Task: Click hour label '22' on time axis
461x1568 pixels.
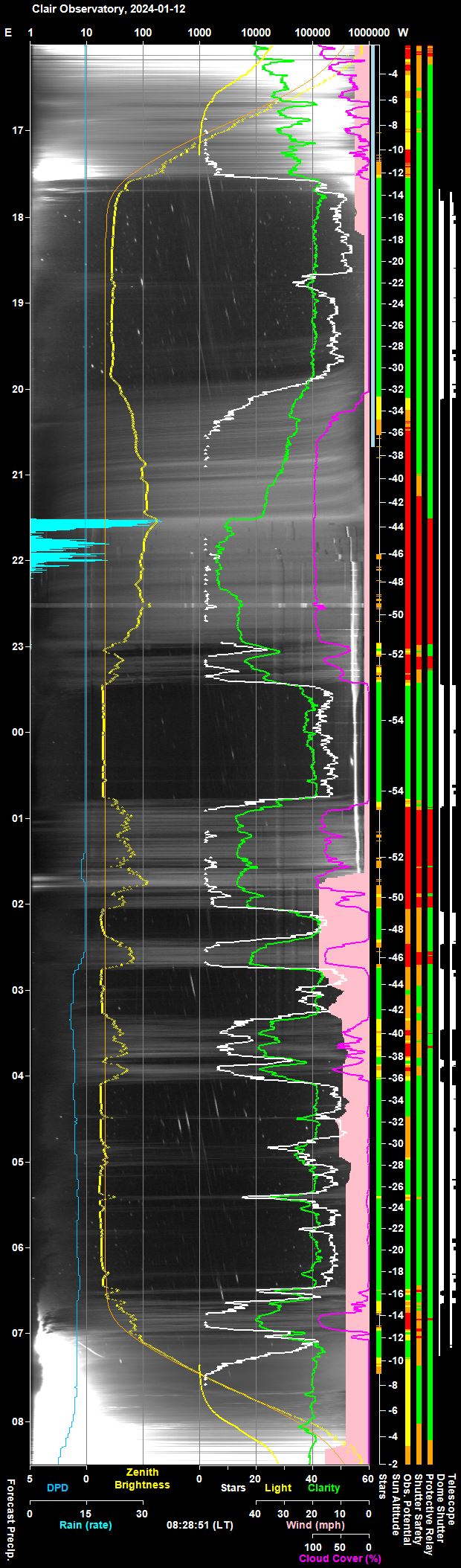Action: pyautogui.click(x=17, y=561)
